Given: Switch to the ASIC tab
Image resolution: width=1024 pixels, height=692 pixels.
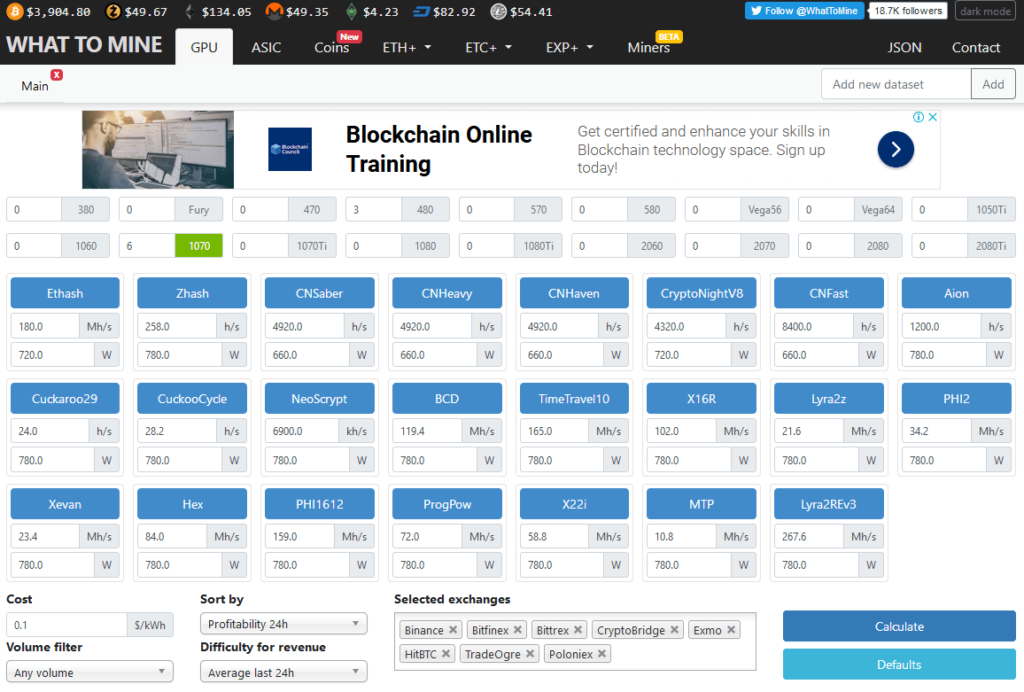Looking at the screenshot, I should (x=266, y=47).
